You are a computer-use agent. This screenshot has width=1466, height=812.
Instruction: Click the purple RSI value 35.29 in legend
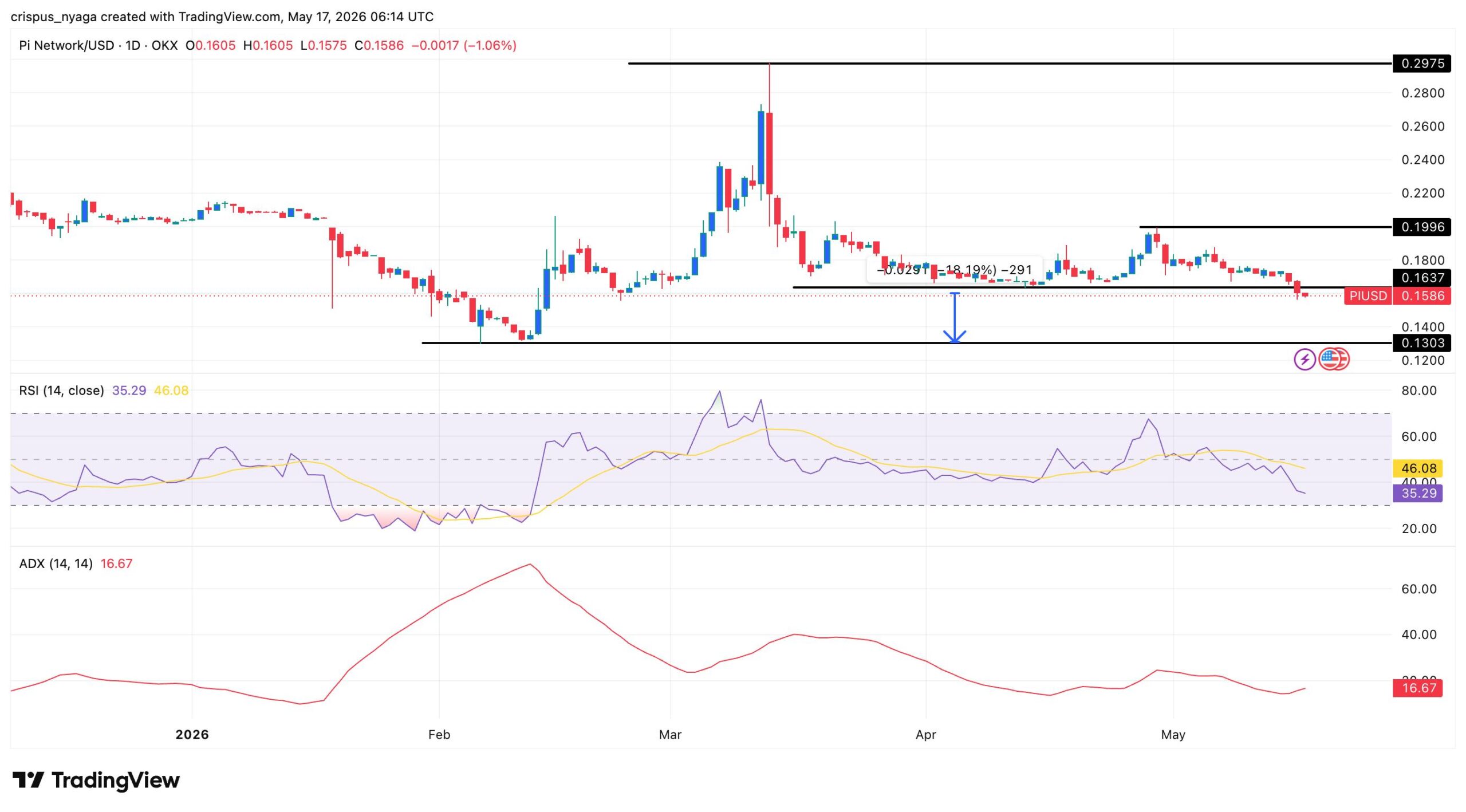tap(129, 391)
